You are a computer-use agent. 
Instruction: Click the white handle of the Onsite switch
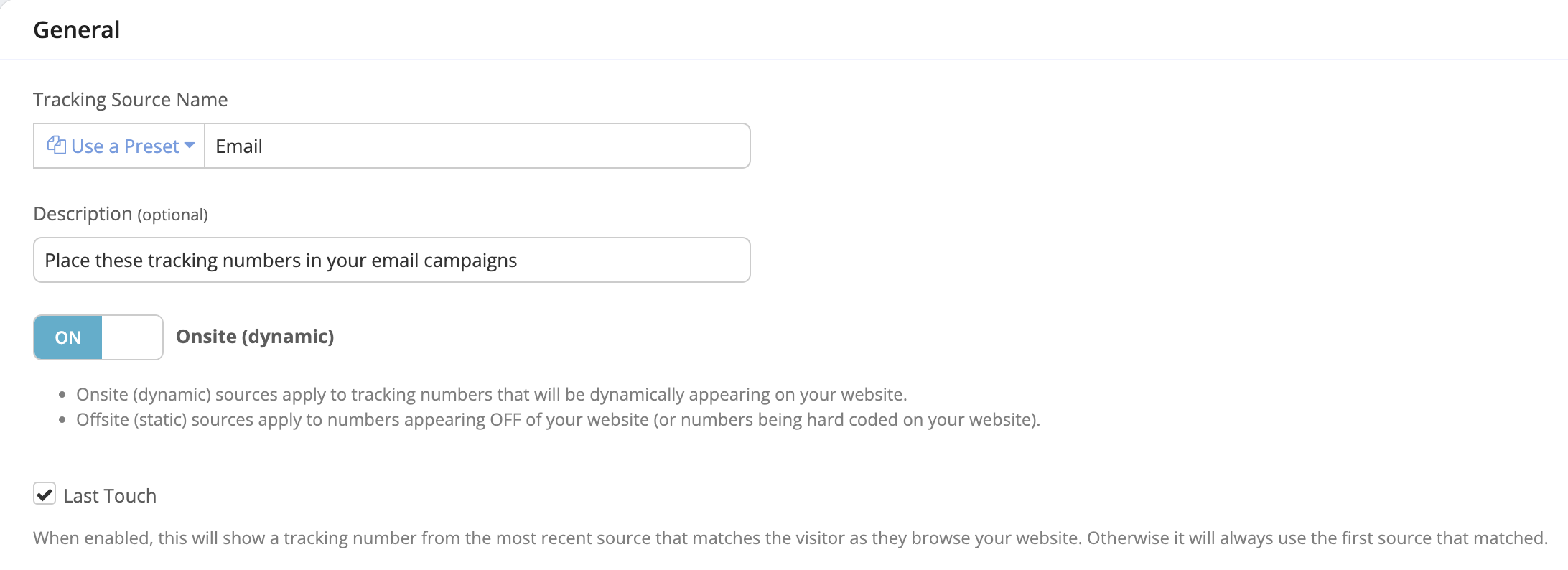(132, 337)
